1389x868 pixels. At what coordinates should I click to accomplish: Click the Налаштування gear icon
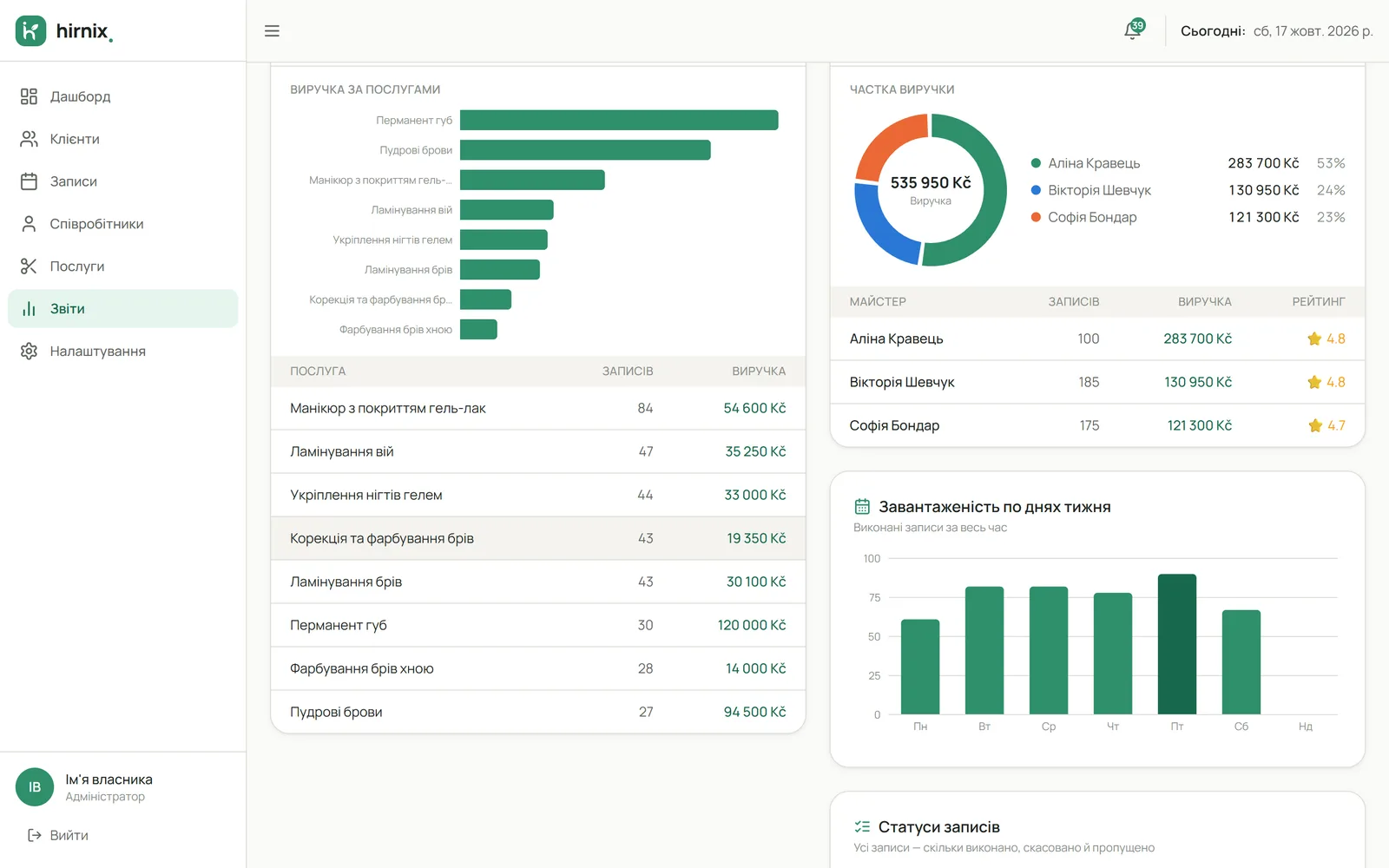(x=29, y=352)
